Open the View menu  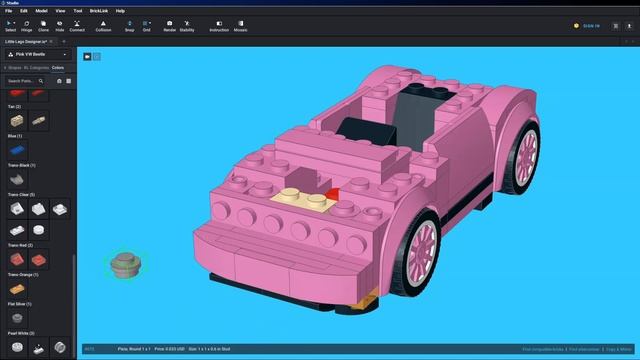pyautogui.click(x=60, y=11)
